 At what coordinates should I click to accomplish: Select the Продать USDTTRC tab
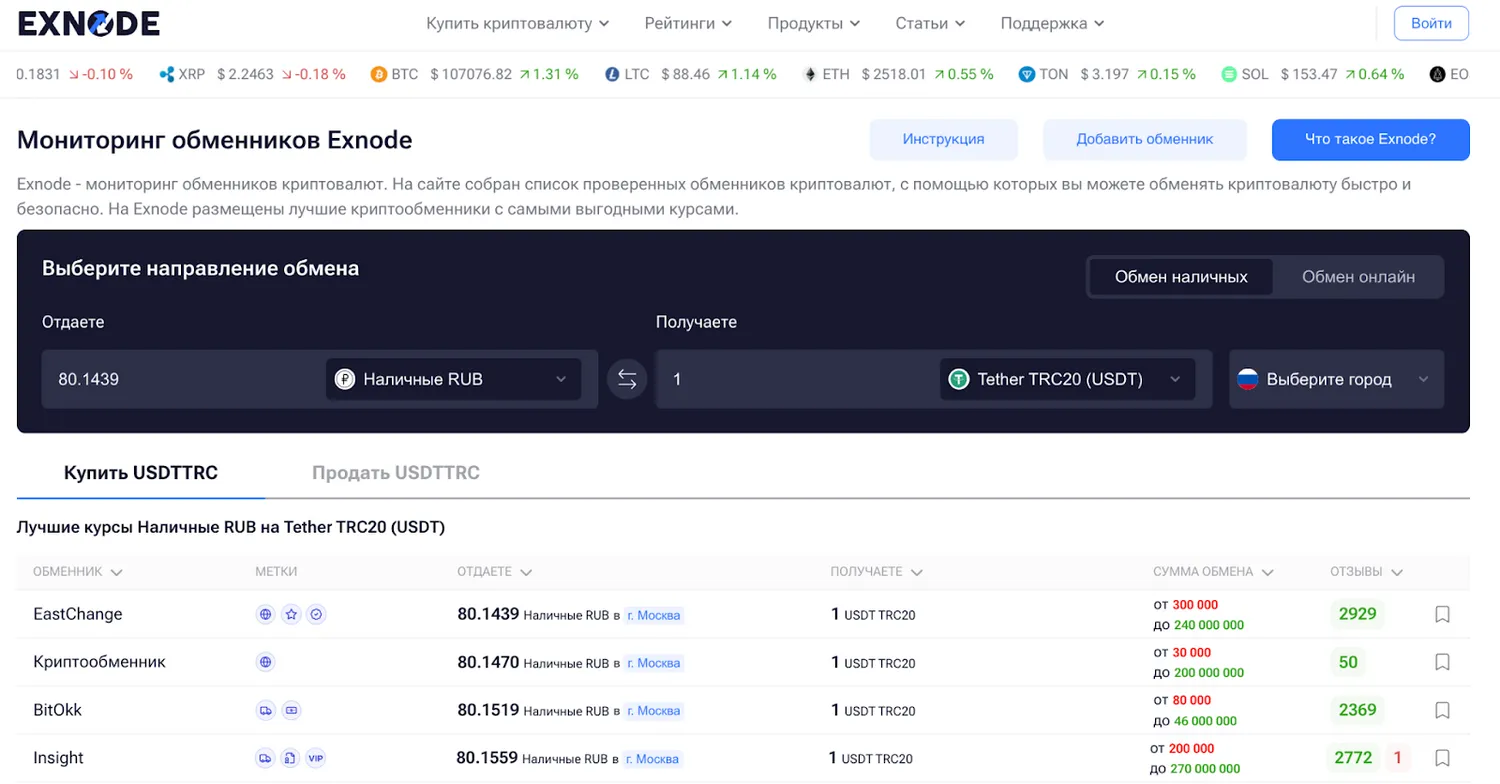396,472
